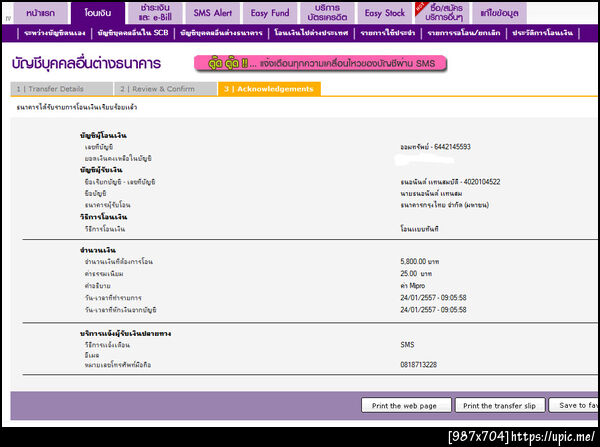Open รายการใช้ประจำ submenu

point(388,33)
